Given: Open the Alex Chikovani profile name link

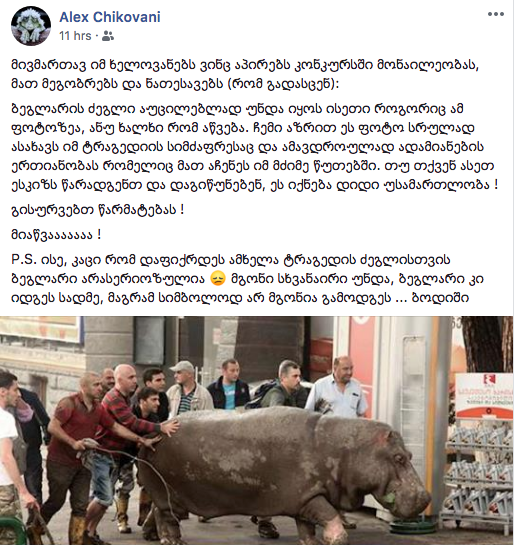Looking at the screenshot, I should point(110,17).
